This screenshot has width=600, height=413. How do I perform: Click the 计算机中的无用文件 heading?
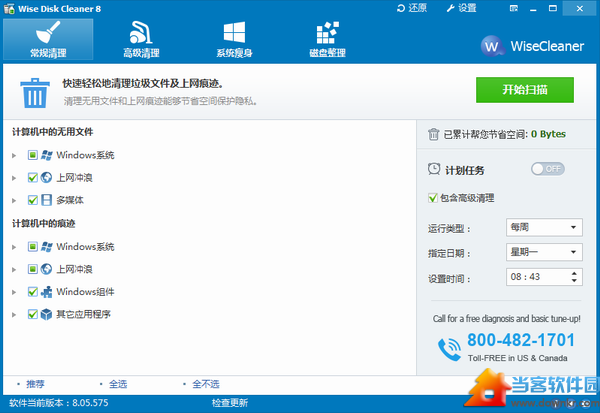pyautogui.click(x=52, y=132)
